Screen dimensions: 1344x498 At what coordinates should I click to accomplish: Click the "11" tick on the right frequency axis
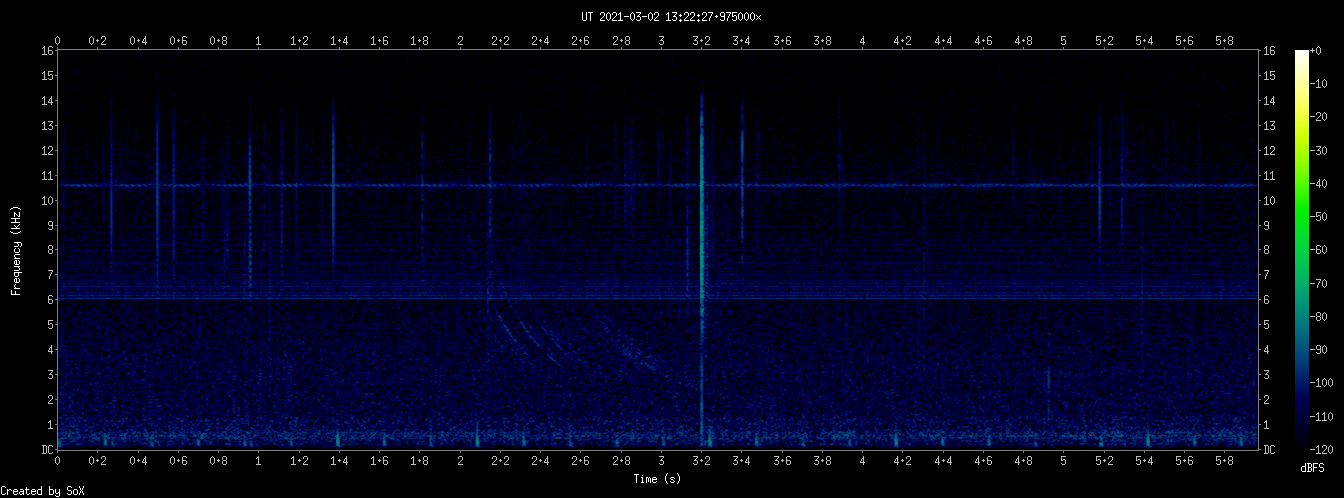tap(1269, 176)
